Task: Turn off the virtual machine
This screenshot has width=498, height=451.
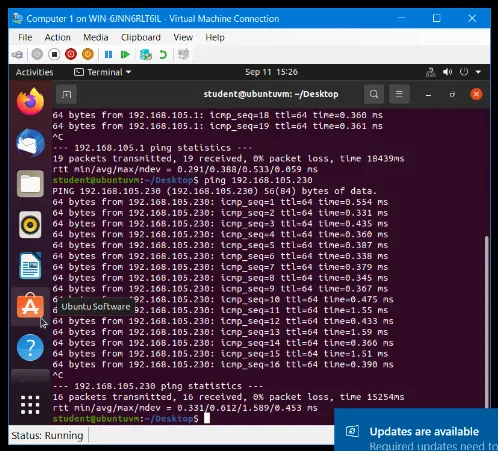Action: click(x=54, y=54)
